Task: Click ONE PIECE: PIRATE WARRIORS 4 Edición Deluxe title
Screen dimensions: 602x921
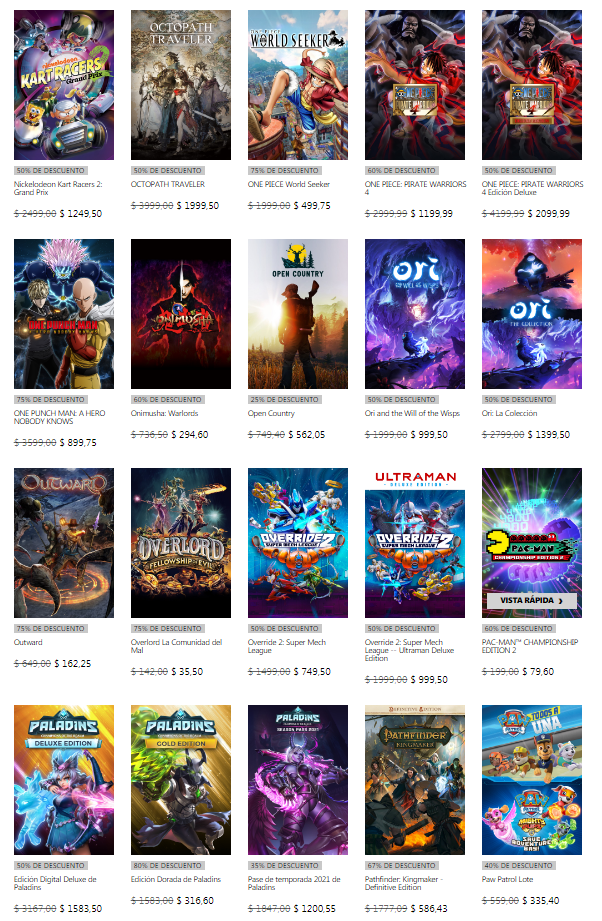Action: pos(532,188)
